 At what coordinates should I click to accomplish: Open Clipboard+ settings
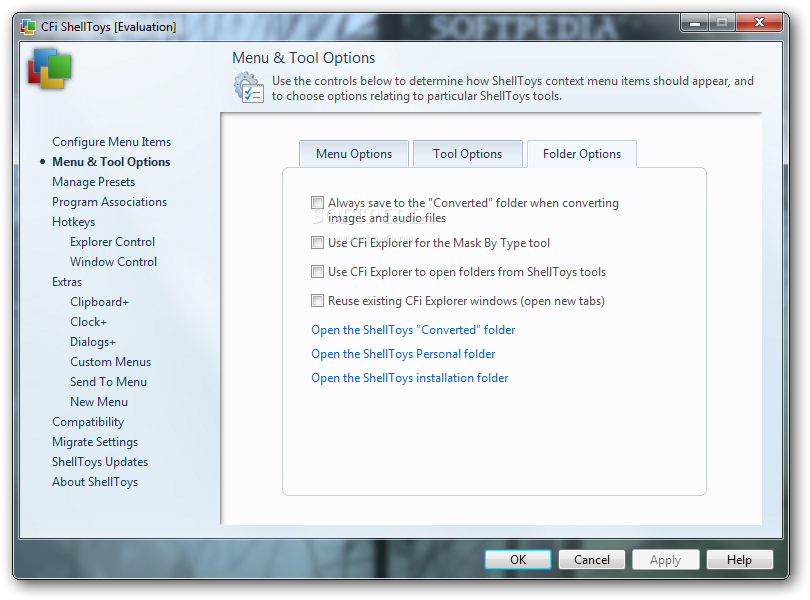click(x=99, y=302)
